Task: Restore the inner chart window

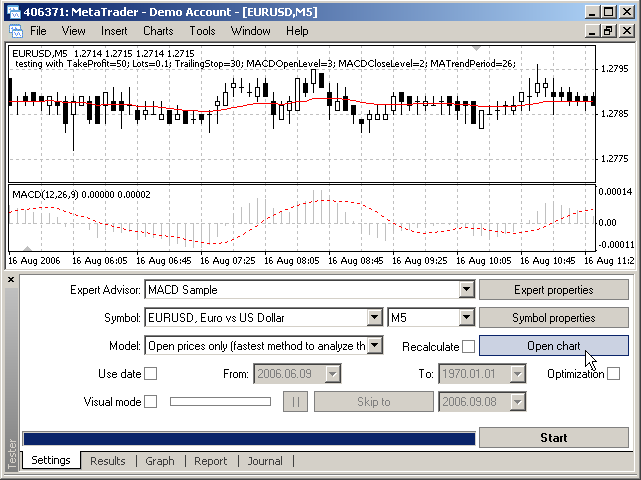Action: tap(608, 31)
